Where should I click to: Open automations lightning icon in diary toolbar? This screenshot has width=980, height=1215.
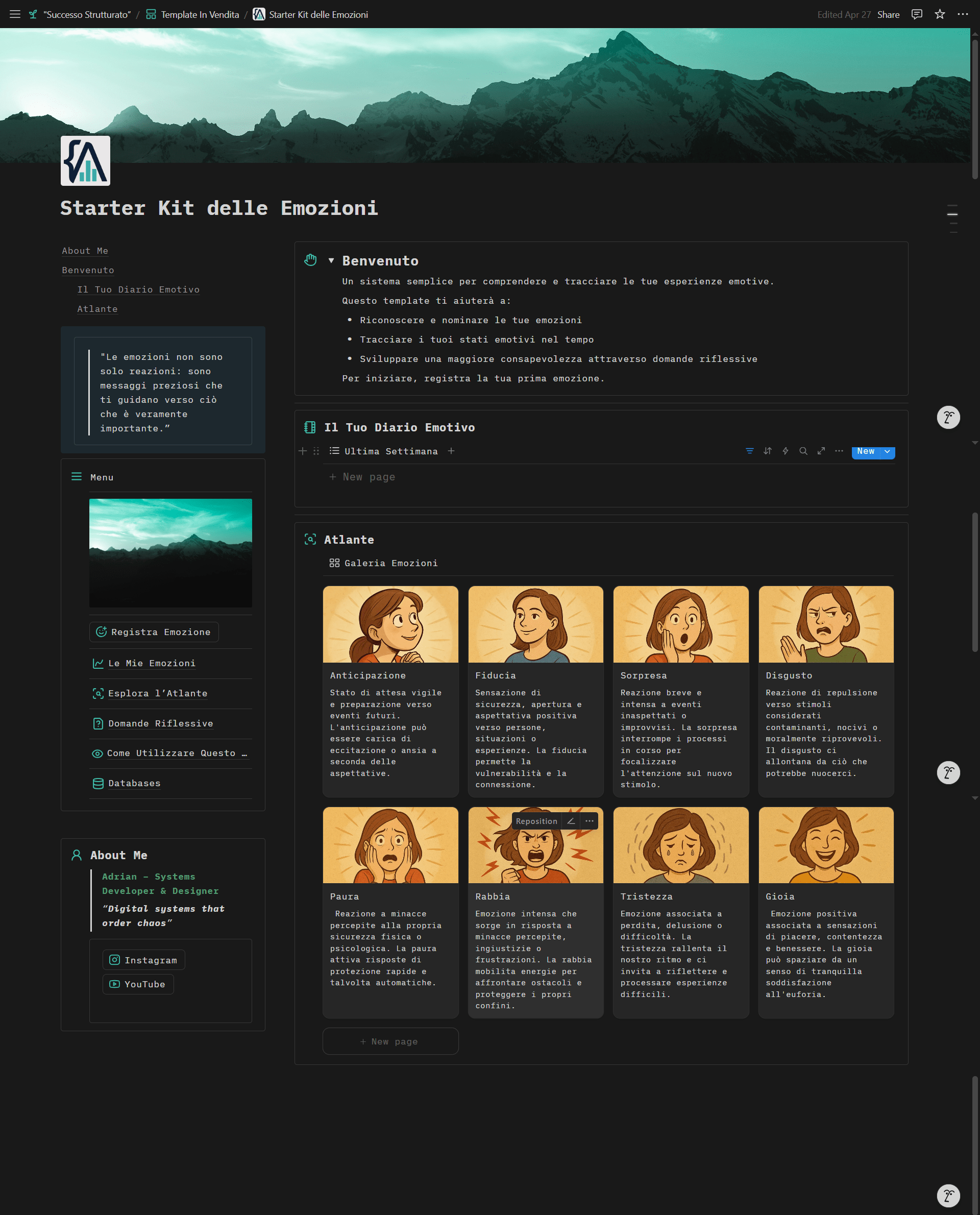(x=785, y=451)
